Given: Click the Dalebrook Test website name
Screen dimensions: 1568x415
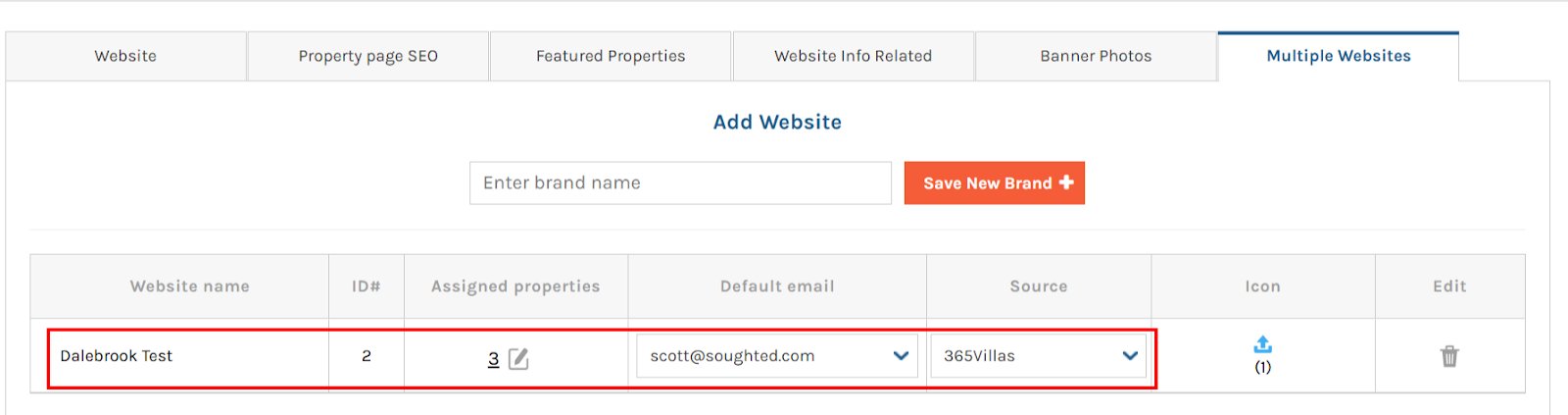Looking at the screenshot, I should (116, 356).
